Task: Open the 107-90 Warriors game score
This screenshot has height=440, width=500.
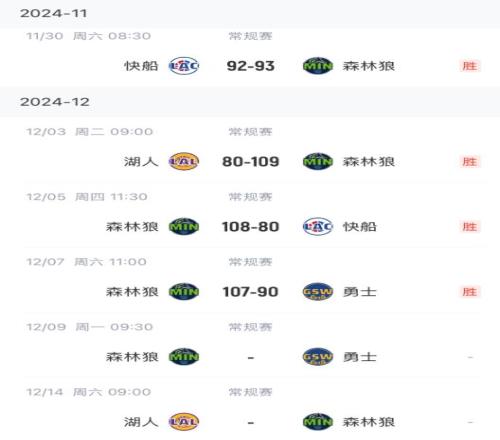Action: pos(251,292)
